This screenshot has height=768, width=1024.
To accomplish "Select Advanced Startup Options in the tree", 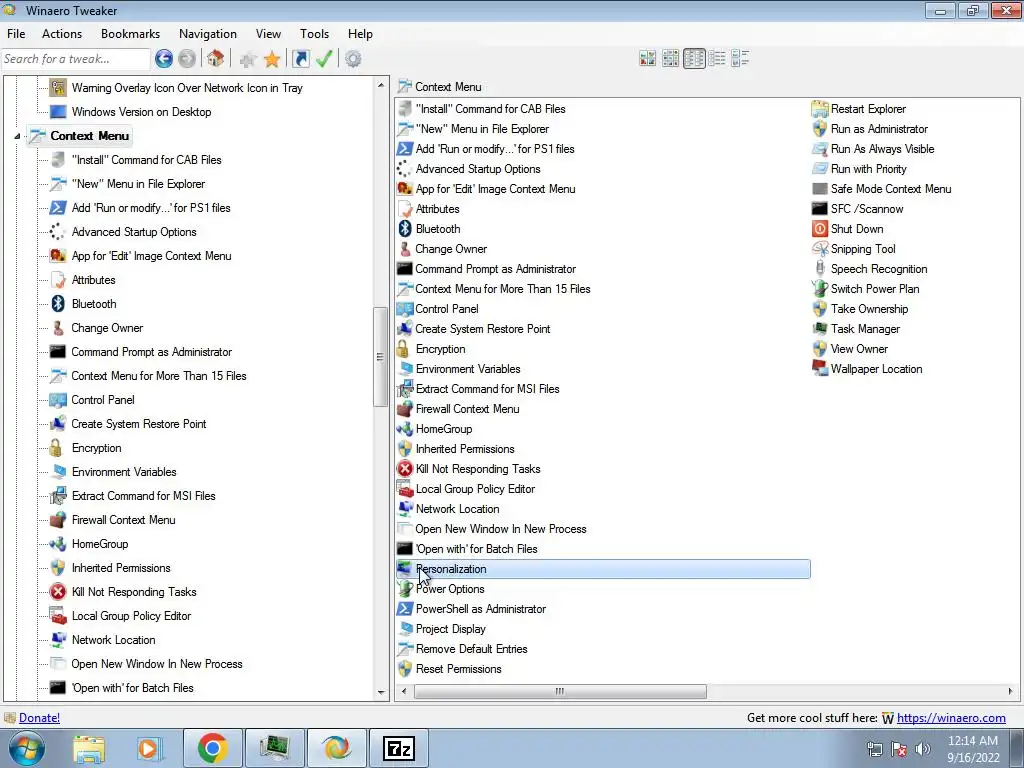I will (134, 232).
